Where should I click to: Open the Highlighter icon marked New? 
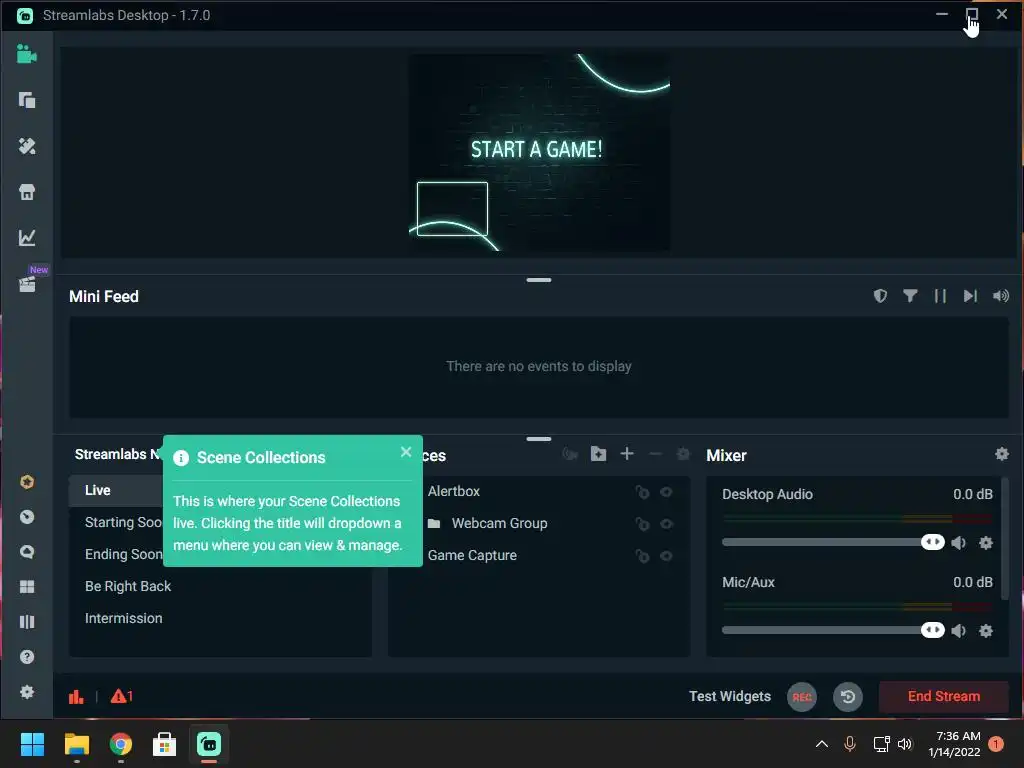(27, 283)
